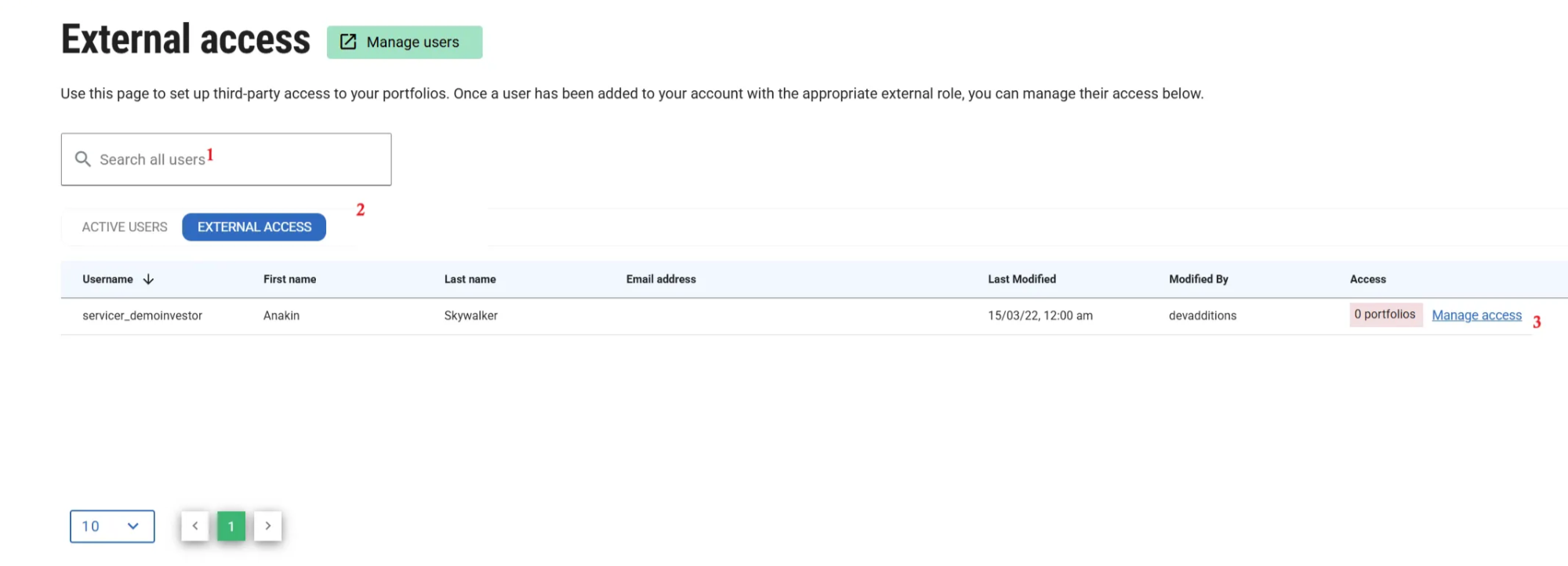Select the servicer_demoinvestor username cell

point(142,316)
